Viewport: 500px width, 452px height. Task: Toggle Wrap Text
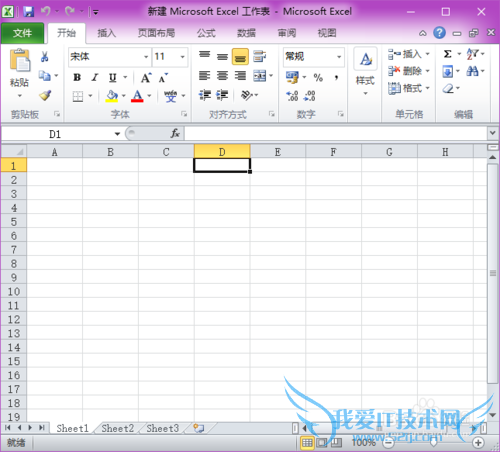(x=259, y=56)
